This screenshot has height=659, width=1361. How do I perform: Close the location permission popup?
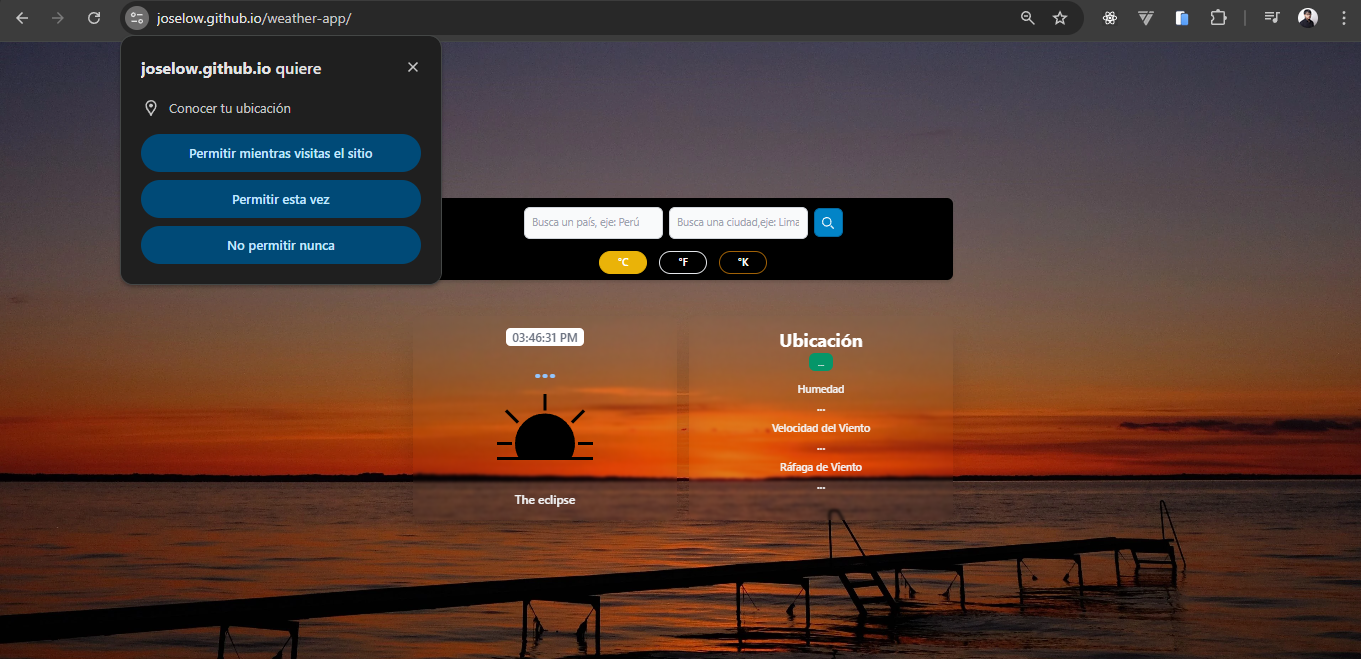(x=413, y=67)
